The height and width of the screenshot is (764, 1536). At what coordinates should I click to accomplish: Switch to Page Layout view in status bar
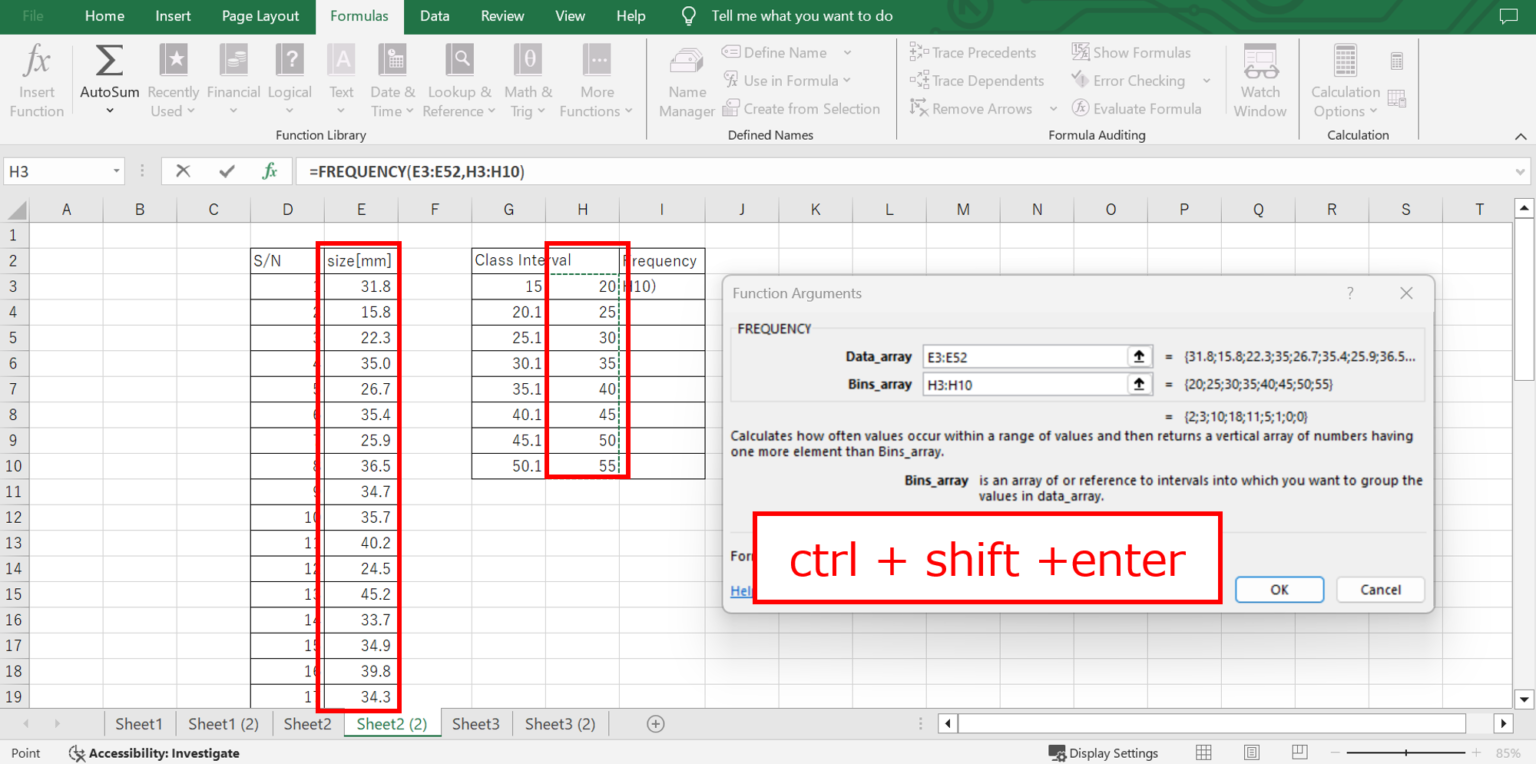click(x=1251, y=753)
